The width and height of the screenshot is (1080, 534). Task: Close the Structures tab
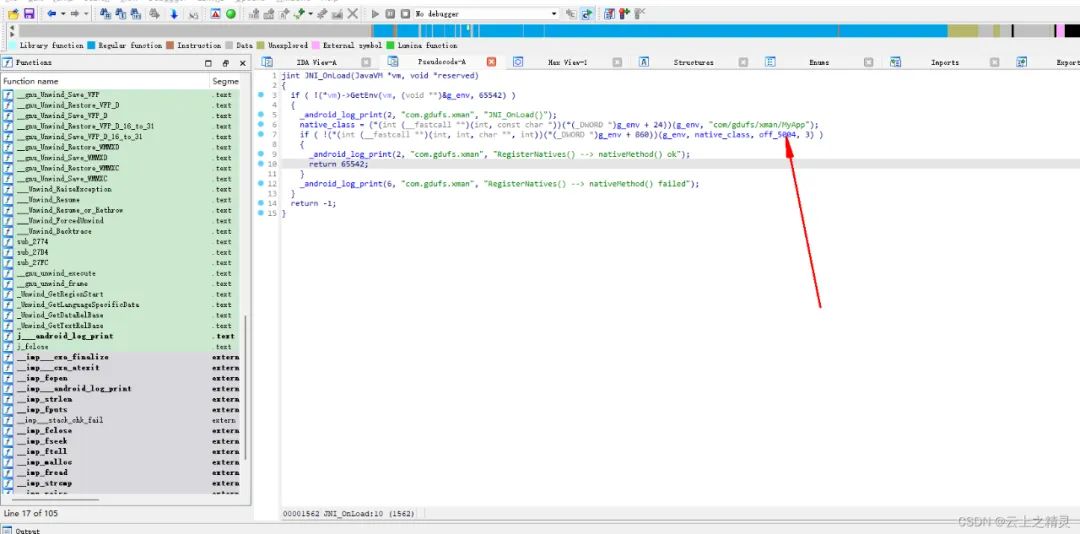[x=743, y=62]
